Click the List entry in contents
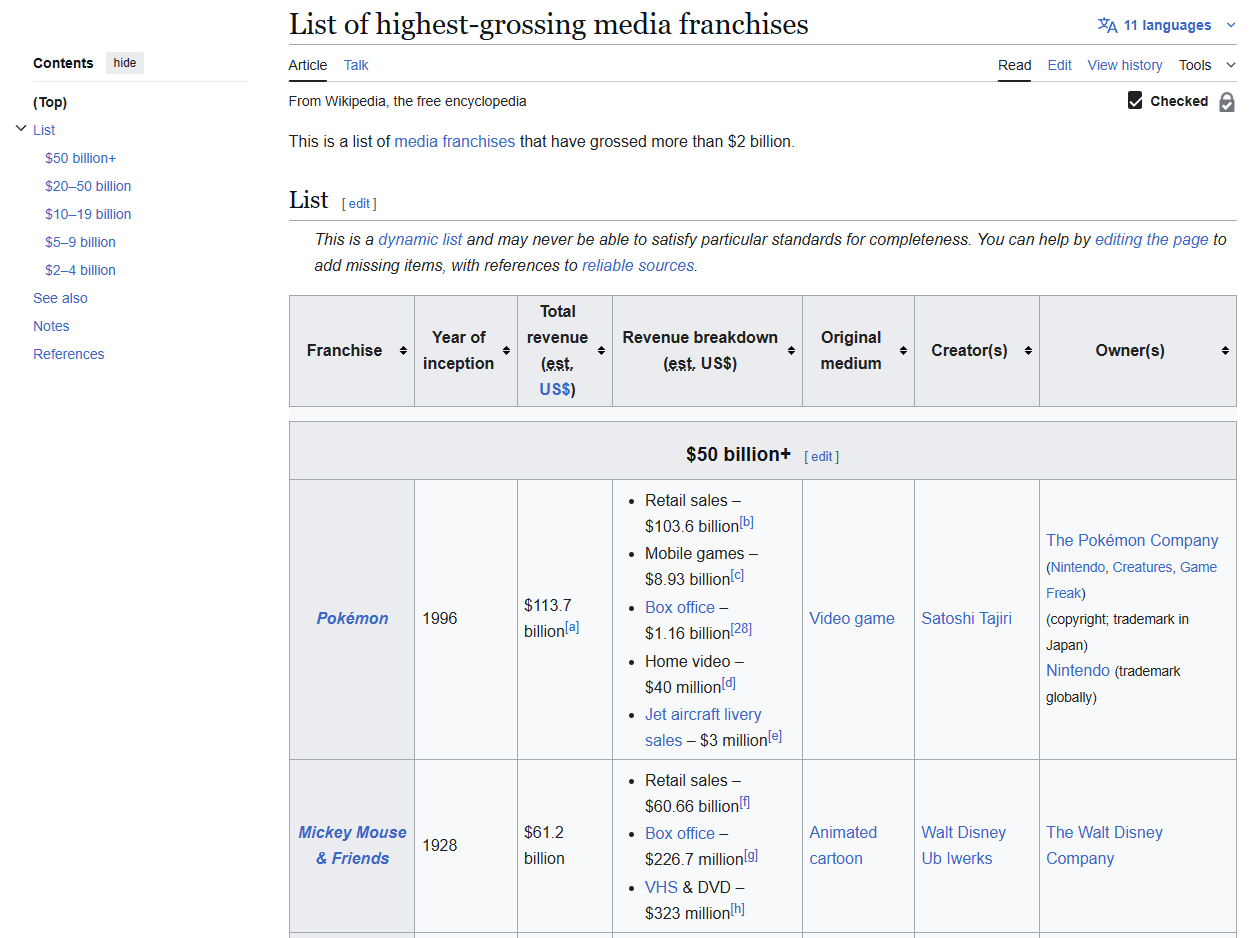The image size is (1252, 938). point(44,130)
